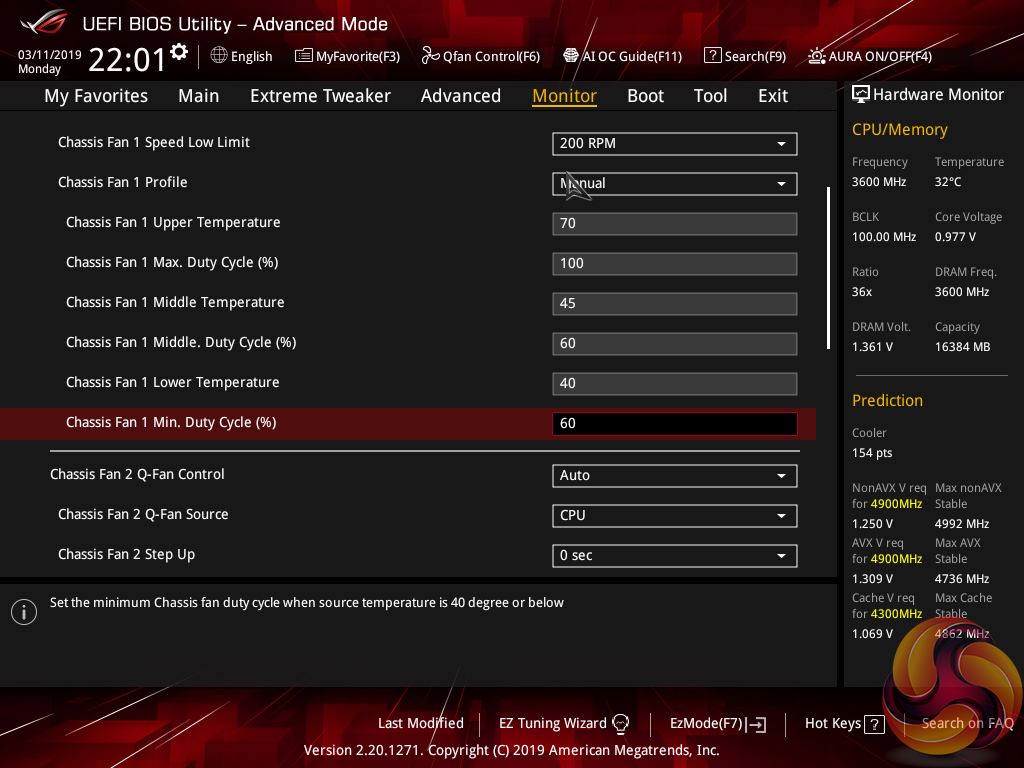The image size is (1024, 768).
Task: Edit Chassis Fan 1 Upper Temperature field
Action: click(x=675, y=223)
